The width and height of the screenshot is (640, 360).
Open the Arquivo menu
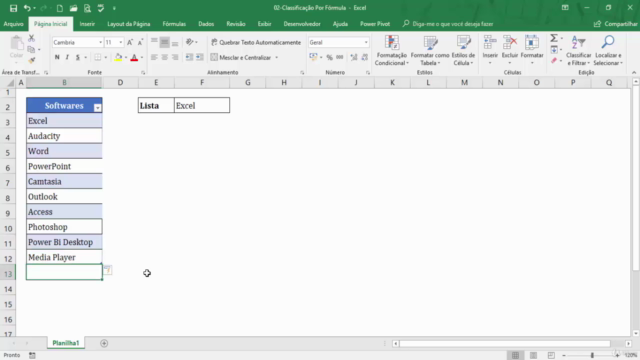tap(13, 24)
